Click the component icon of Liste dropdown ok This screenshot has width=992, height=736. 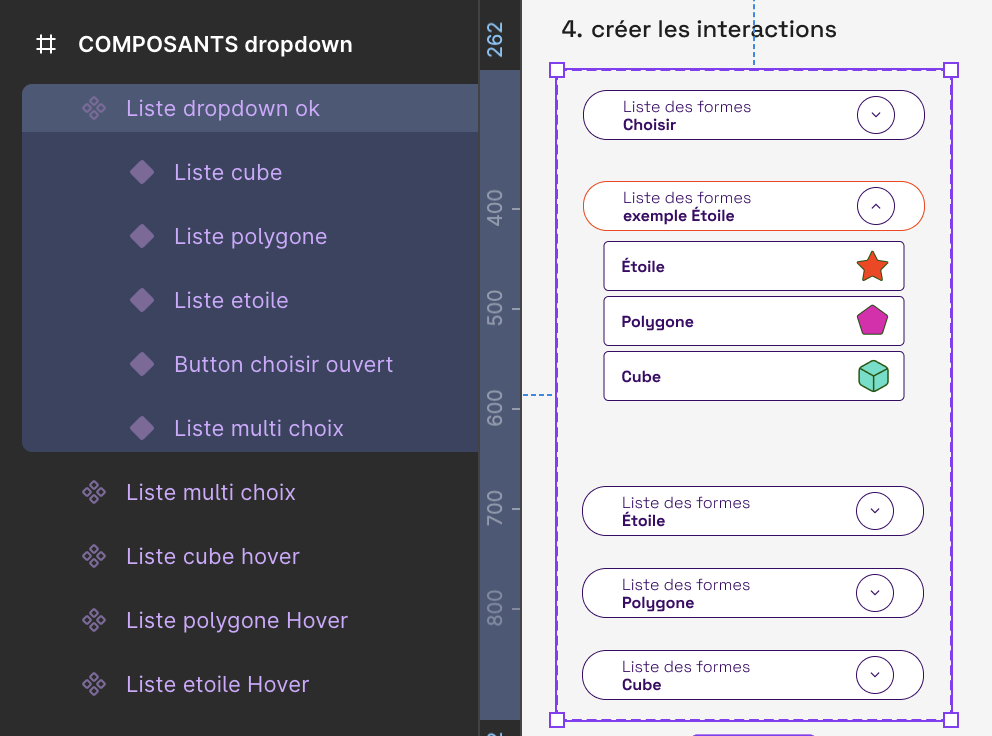click(x=94, y=108)
